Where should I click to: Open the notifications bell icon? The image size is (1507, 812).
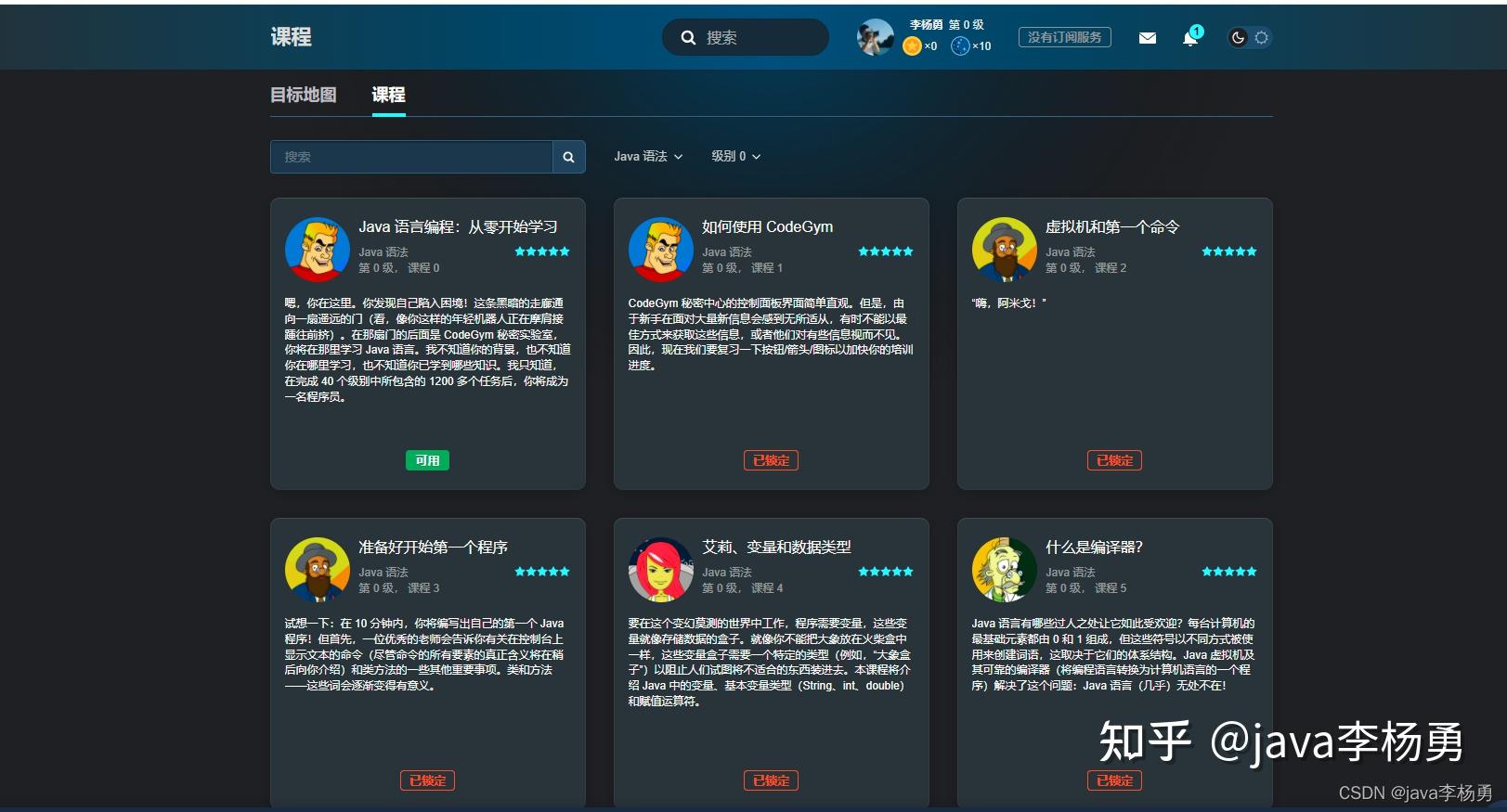pos(1190,38)
